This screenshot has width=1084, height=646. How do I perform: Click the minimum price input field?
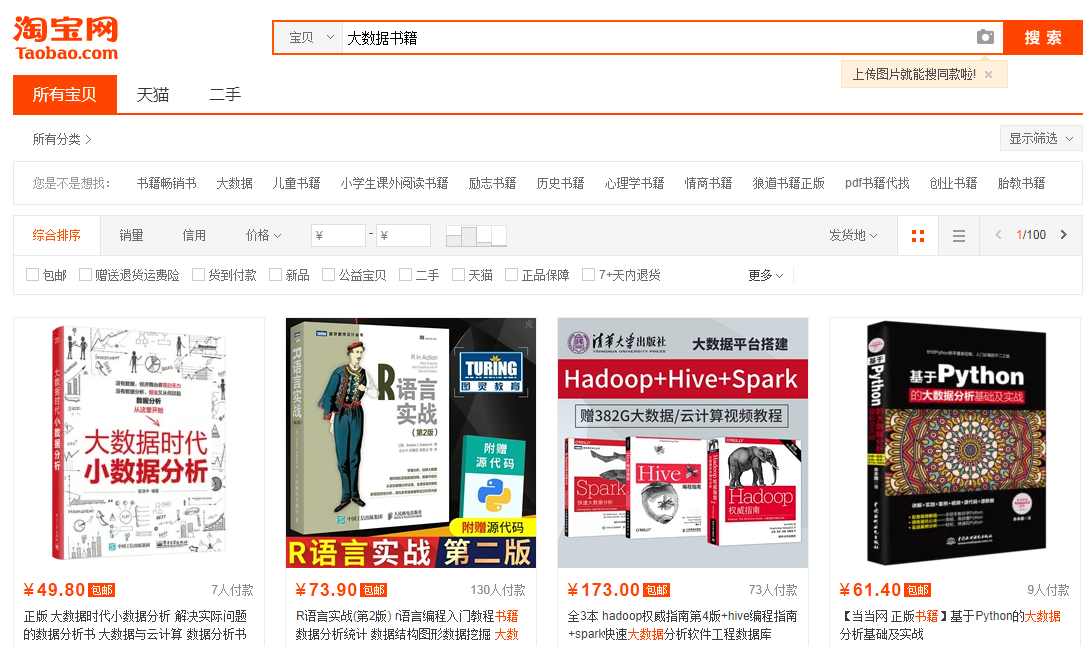pos(338,235)
